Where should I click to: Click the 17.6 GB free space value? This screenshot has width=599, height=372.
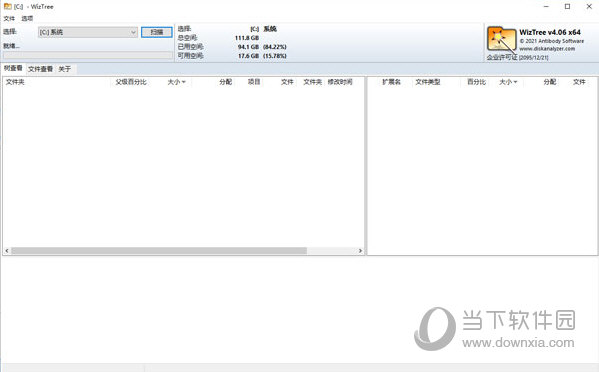tap(248, 56)
